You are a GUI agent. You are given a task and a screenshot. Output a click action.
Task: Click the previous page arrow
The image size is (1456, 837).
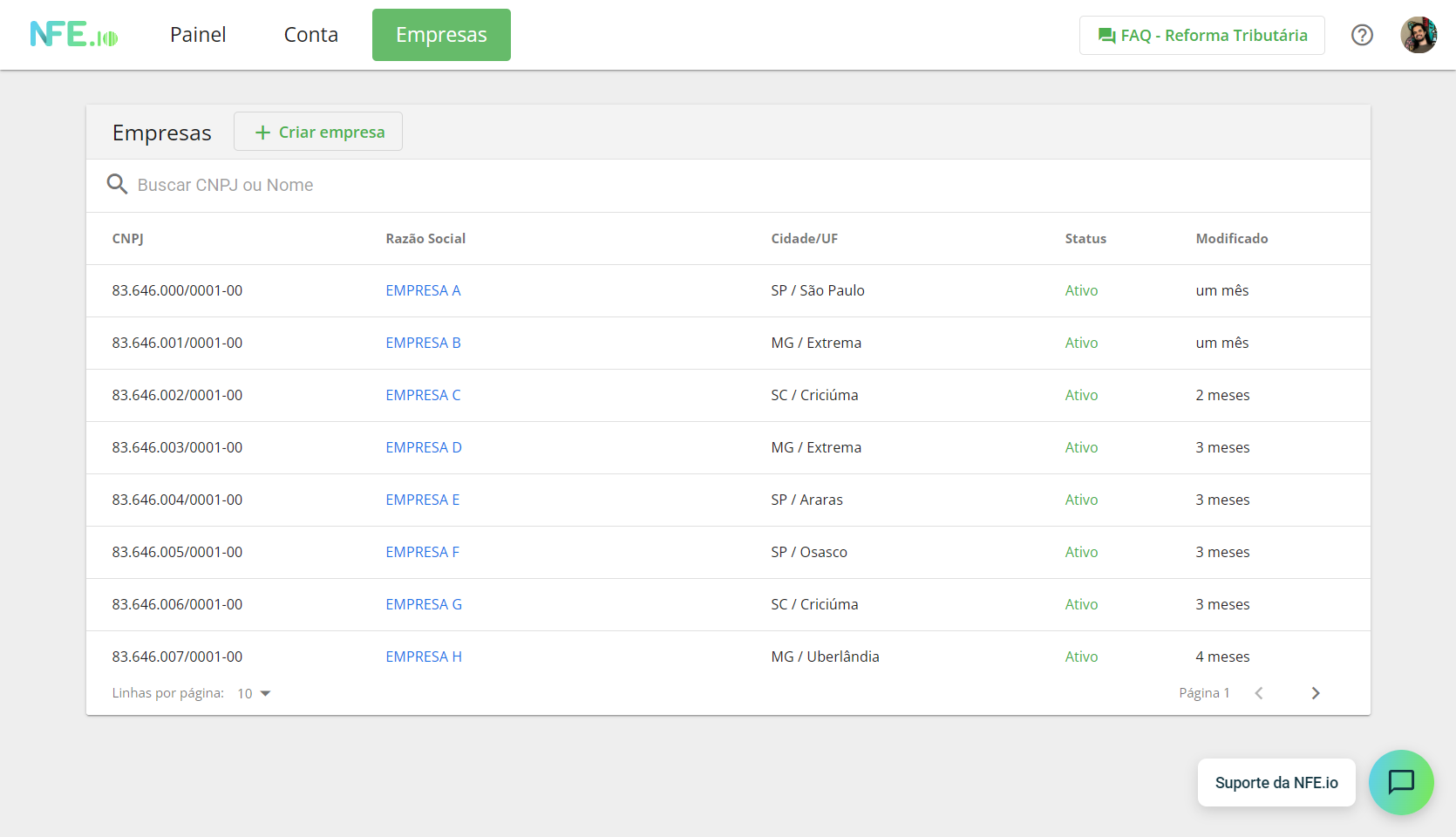pos(1258,692)
